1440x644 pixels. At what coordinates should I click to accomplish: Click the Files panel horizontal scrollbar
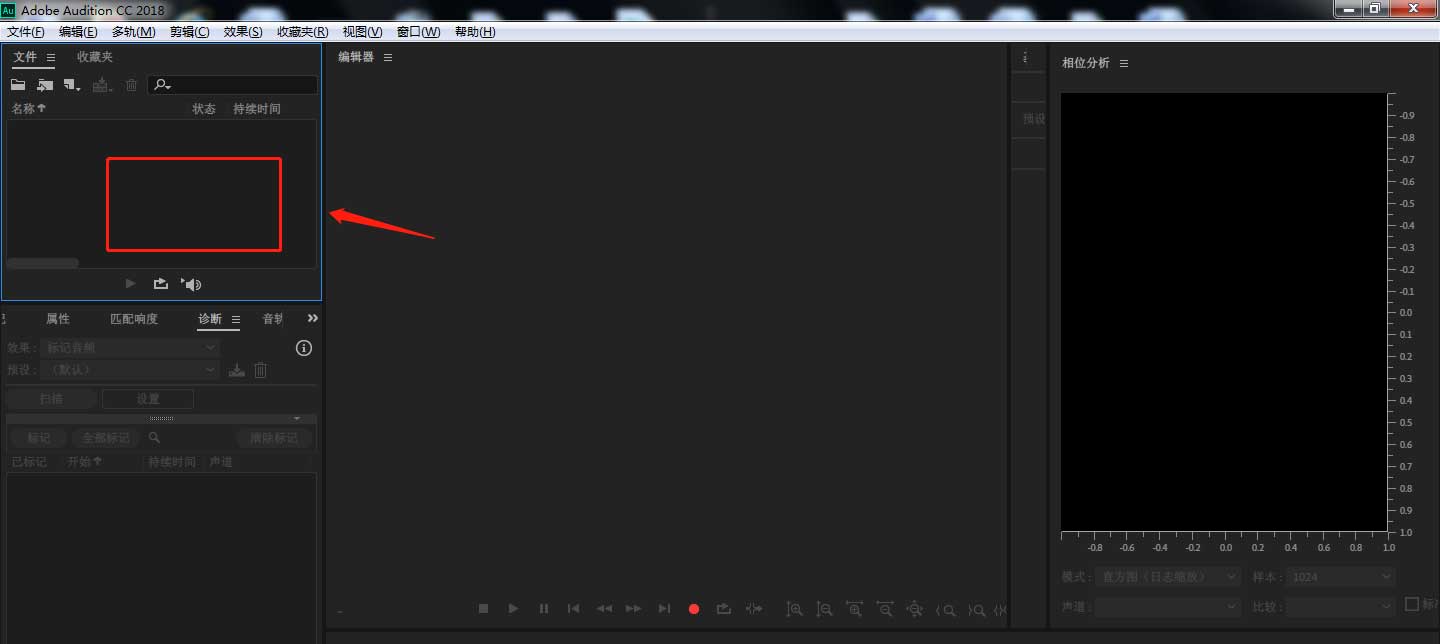pos(43,263)
